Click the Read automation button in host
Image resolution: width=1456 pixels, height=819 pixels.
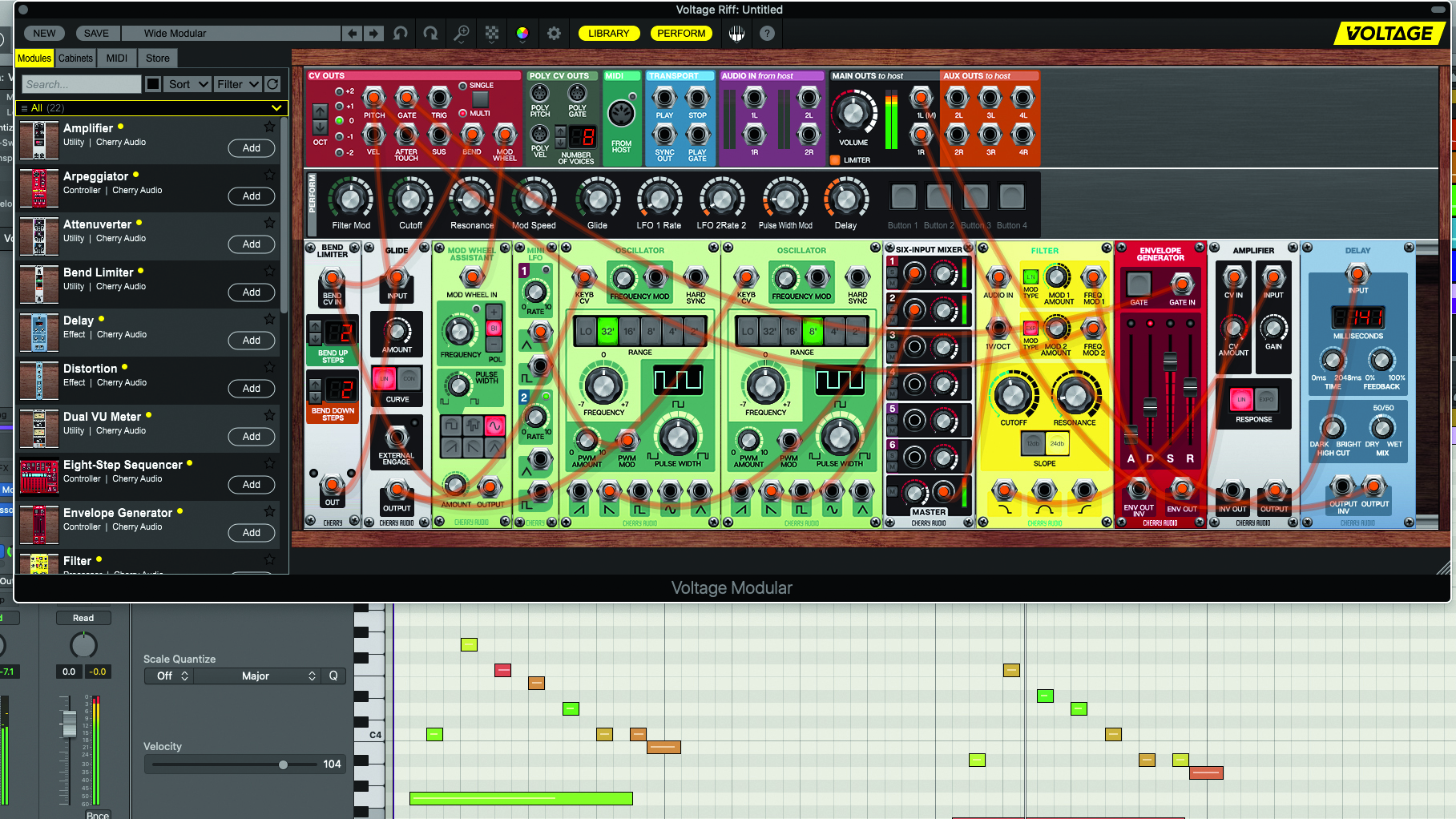click(83, 618)
